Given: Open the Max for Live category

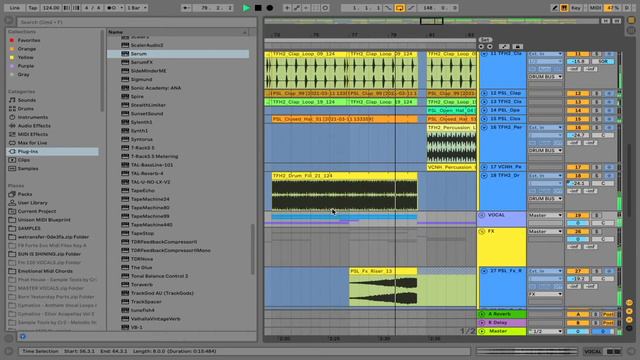Looking at the screenshot, I should pos(32,143).
